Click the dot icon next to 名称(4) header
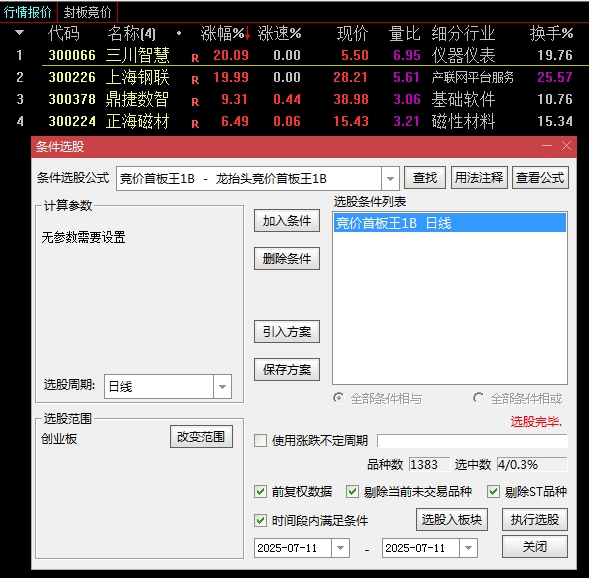Viewport: 589px width, 578px height. tap(179, 33)
